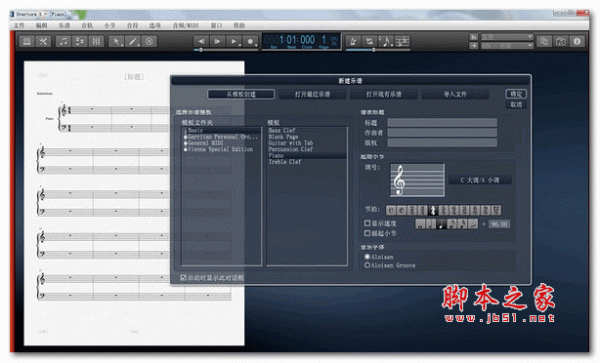Select the first common-time C meter button
This screenshot has height=363, width=600.
click(391, 210)
